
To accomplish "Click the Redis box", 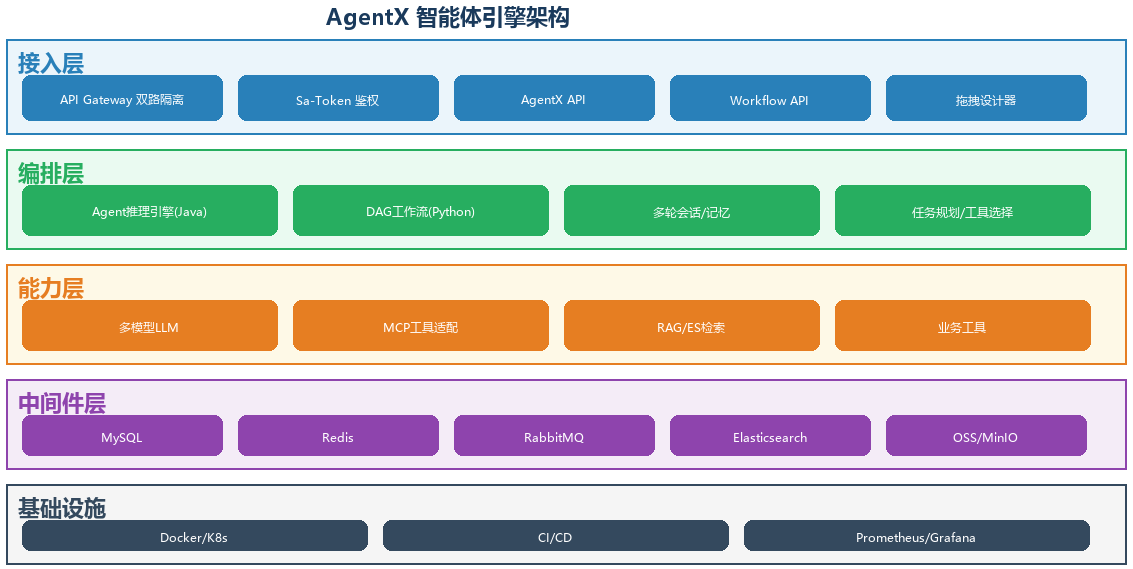I will (338, 435).
